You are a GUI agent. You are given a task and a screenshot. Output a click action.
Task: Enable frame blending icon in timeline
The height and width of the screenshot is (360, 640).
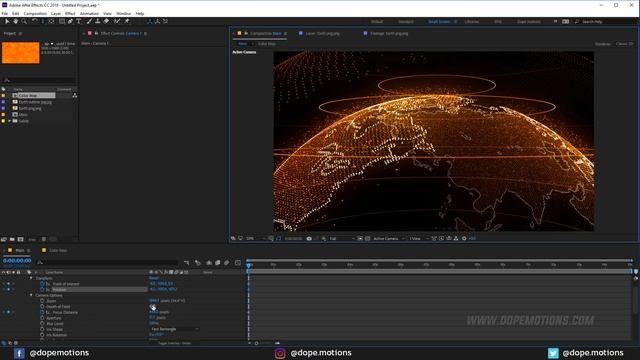[x=218, y=263]
